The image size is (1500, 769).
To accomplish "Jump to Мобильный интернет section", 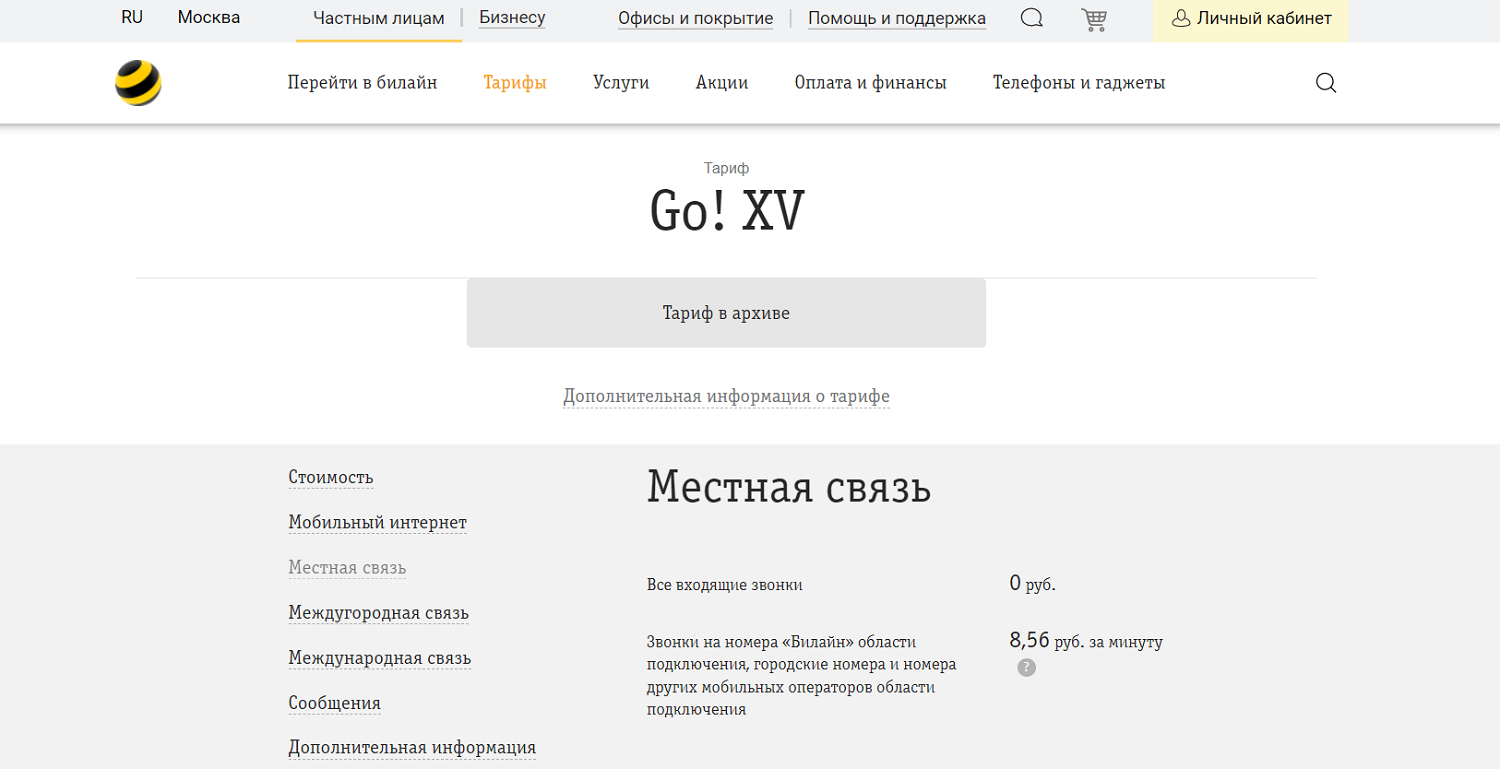I will (377, 523).
